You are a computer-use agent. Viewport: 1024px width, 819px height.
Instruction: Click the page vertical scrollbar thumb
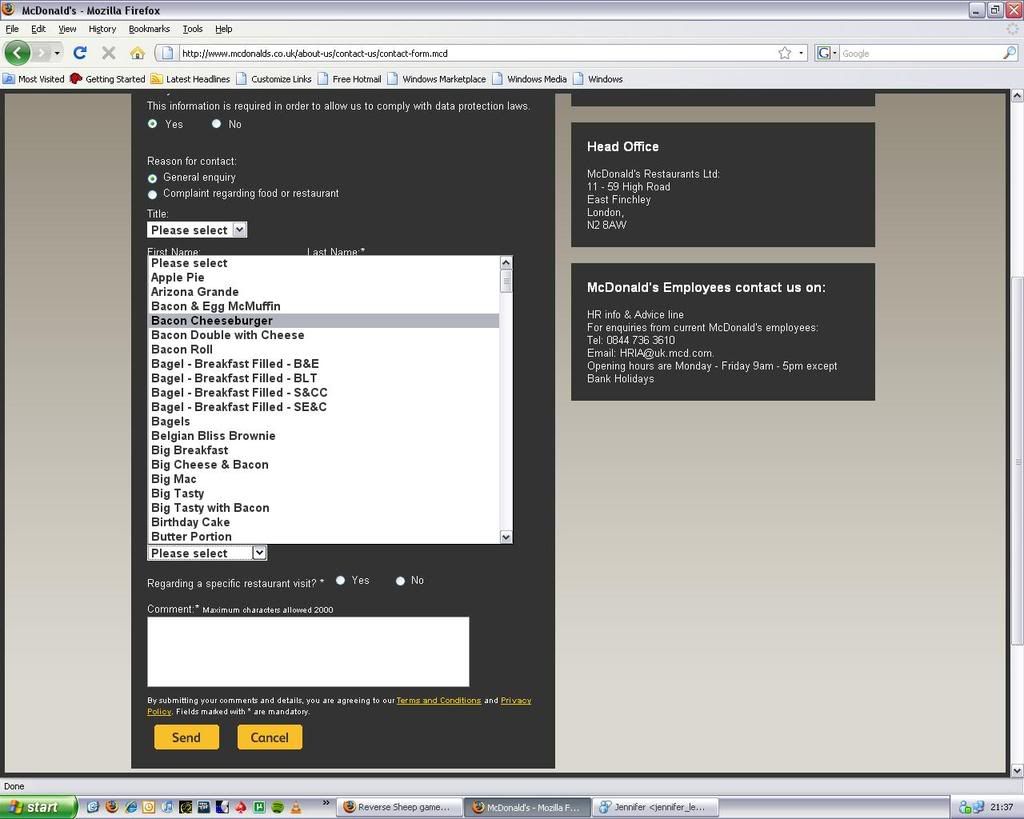1017,460
